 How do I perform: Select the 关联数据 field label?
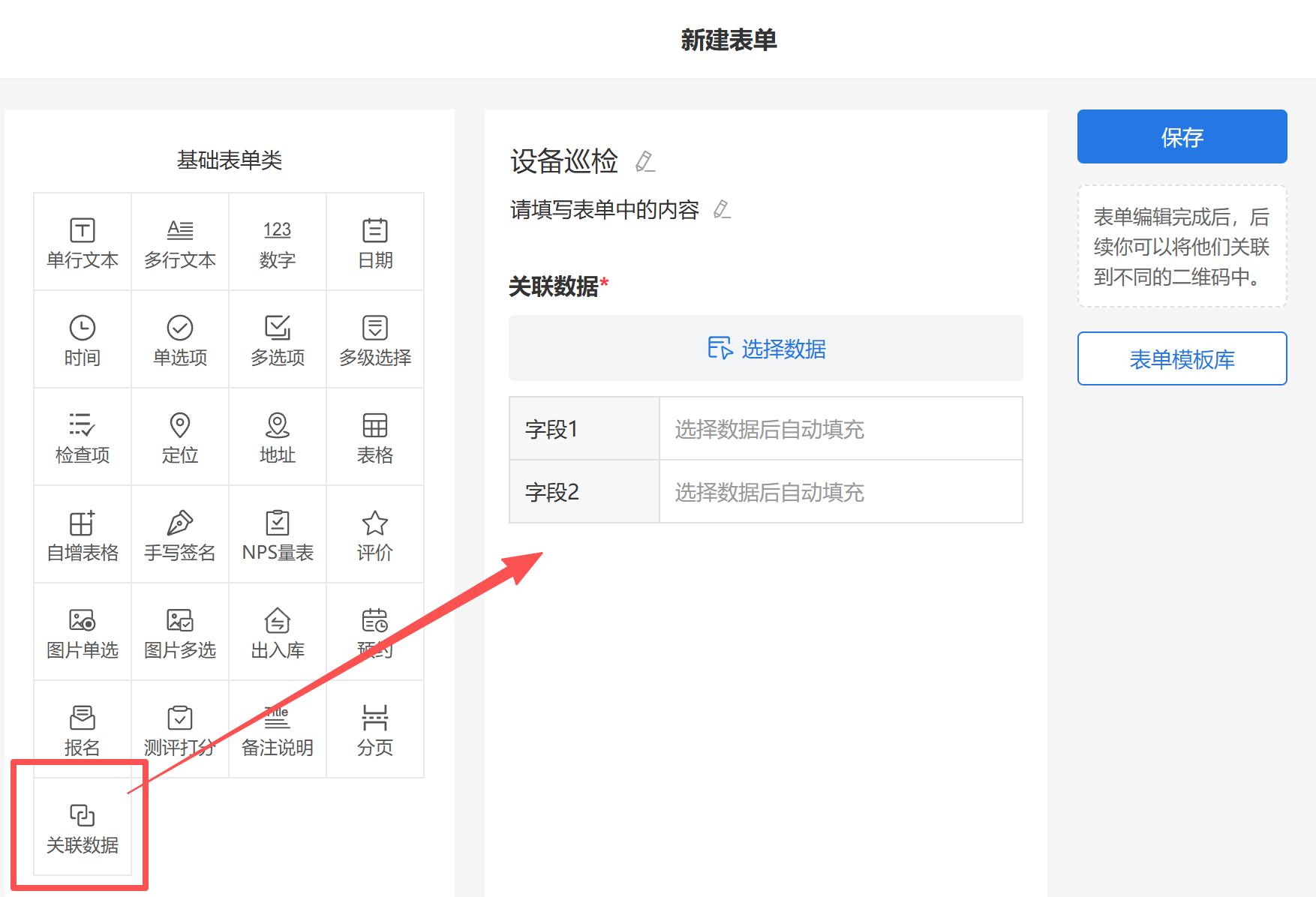pyautogui.click(x=554, y=286)
